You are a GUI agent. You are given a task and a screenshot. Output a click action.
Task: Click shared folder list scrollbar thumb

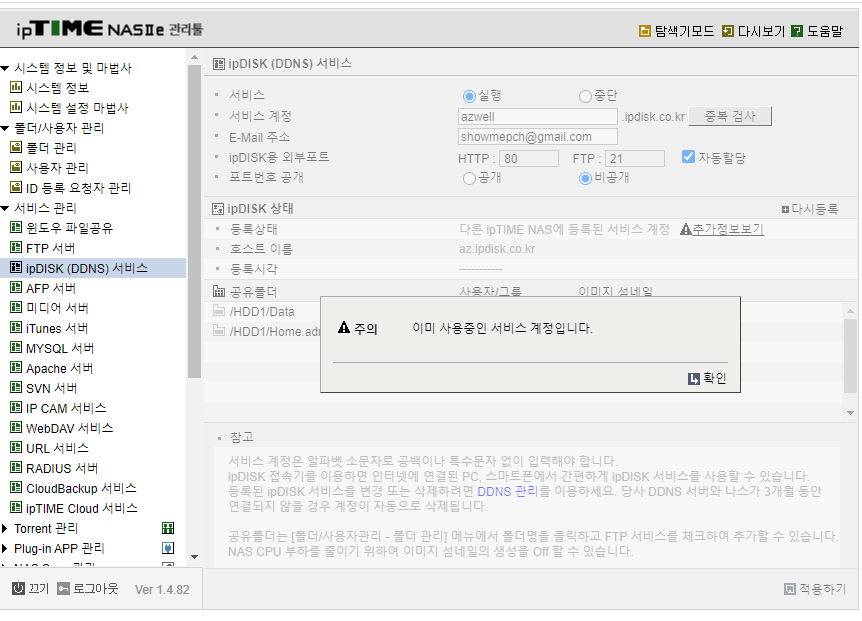(x=850, y=356)
